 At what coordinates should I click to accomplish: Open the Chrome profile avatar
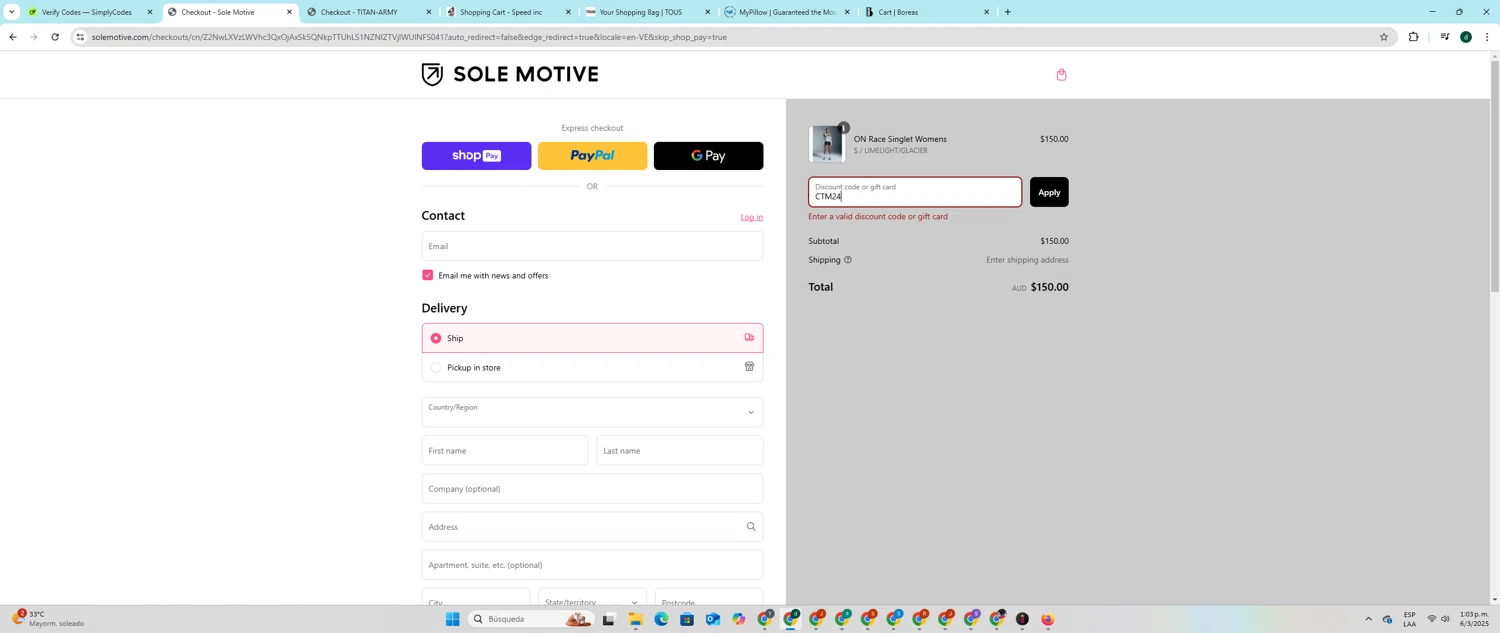1466,37
